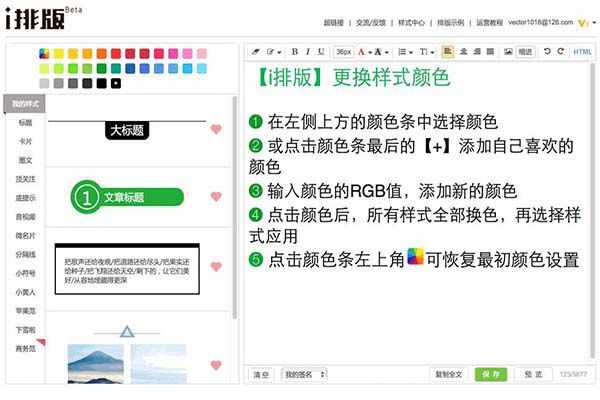Open the 卡片 style category

(26, 141)
